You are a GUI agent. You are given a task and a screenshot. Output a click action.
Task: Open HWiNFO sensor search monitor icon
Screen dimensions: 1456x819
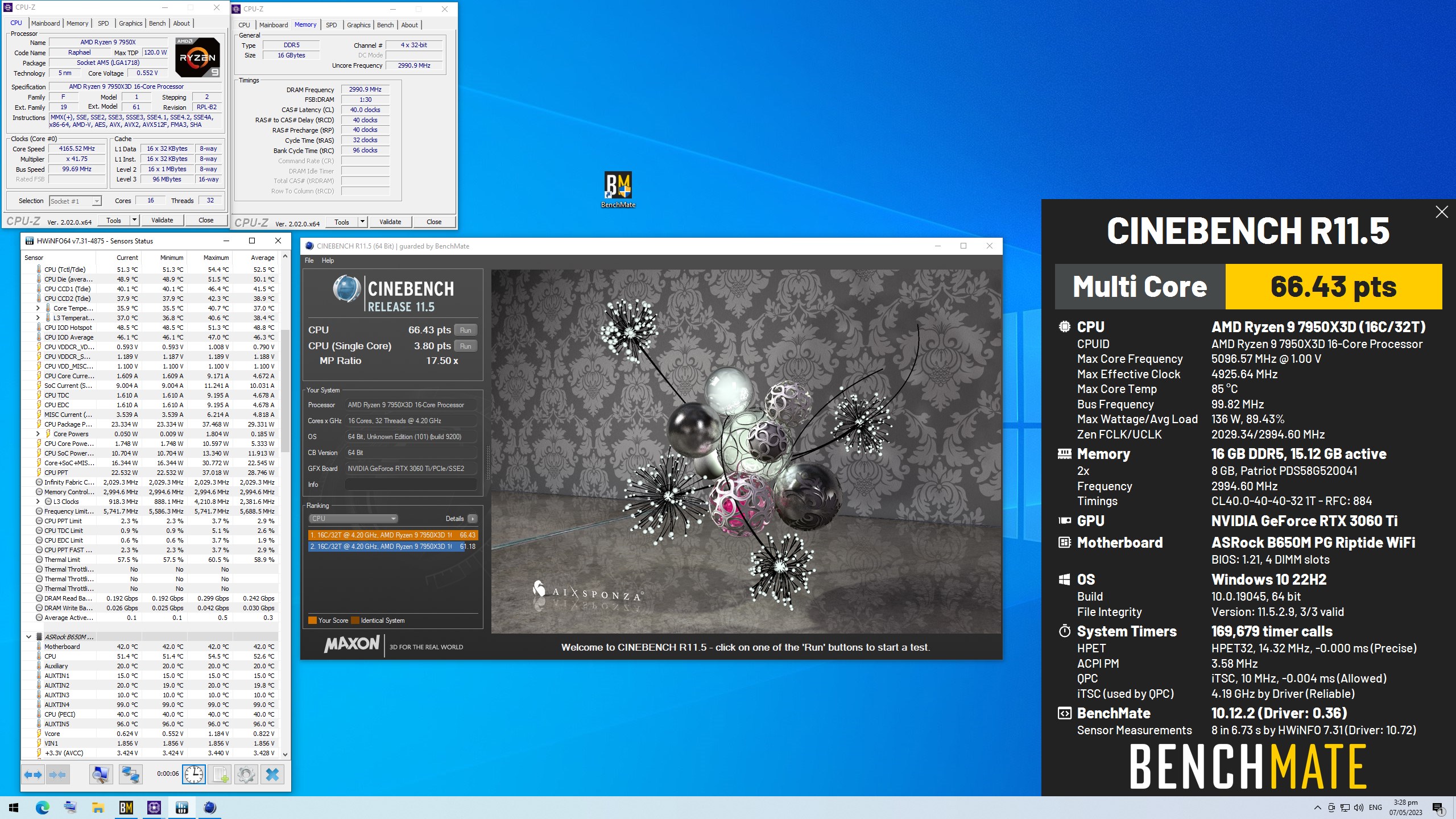click(101, 775)
